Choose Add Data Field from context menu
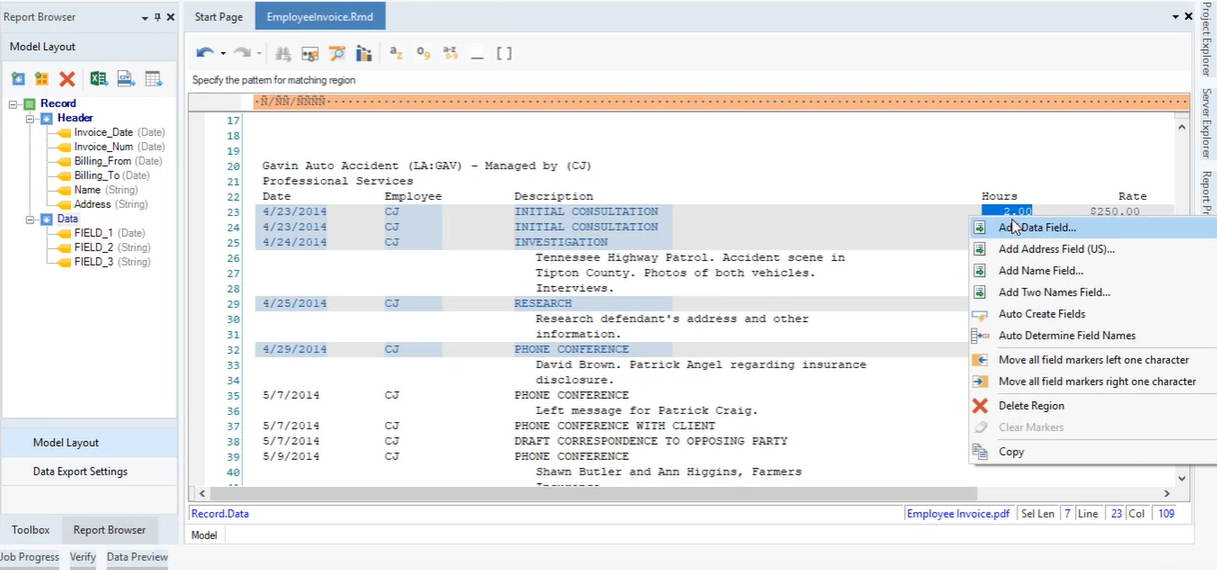Screen dimensions: 1217x570 [x=1037, y=228]
